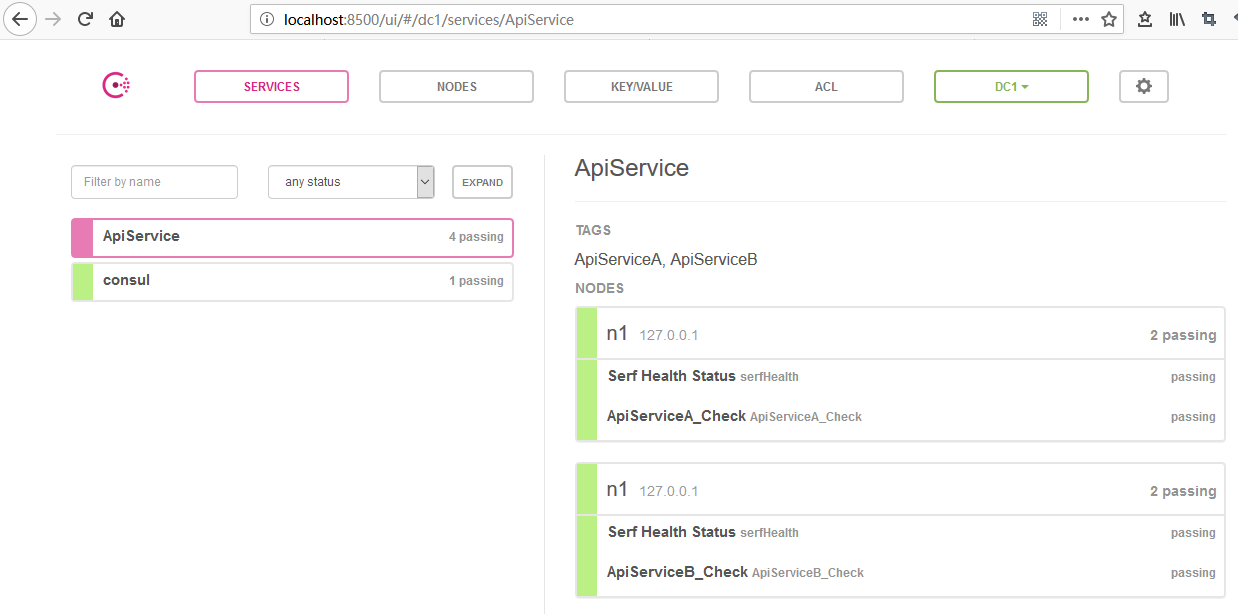Open the Key/Value tab
The image size is (1238, 614).
coord(641,86)
